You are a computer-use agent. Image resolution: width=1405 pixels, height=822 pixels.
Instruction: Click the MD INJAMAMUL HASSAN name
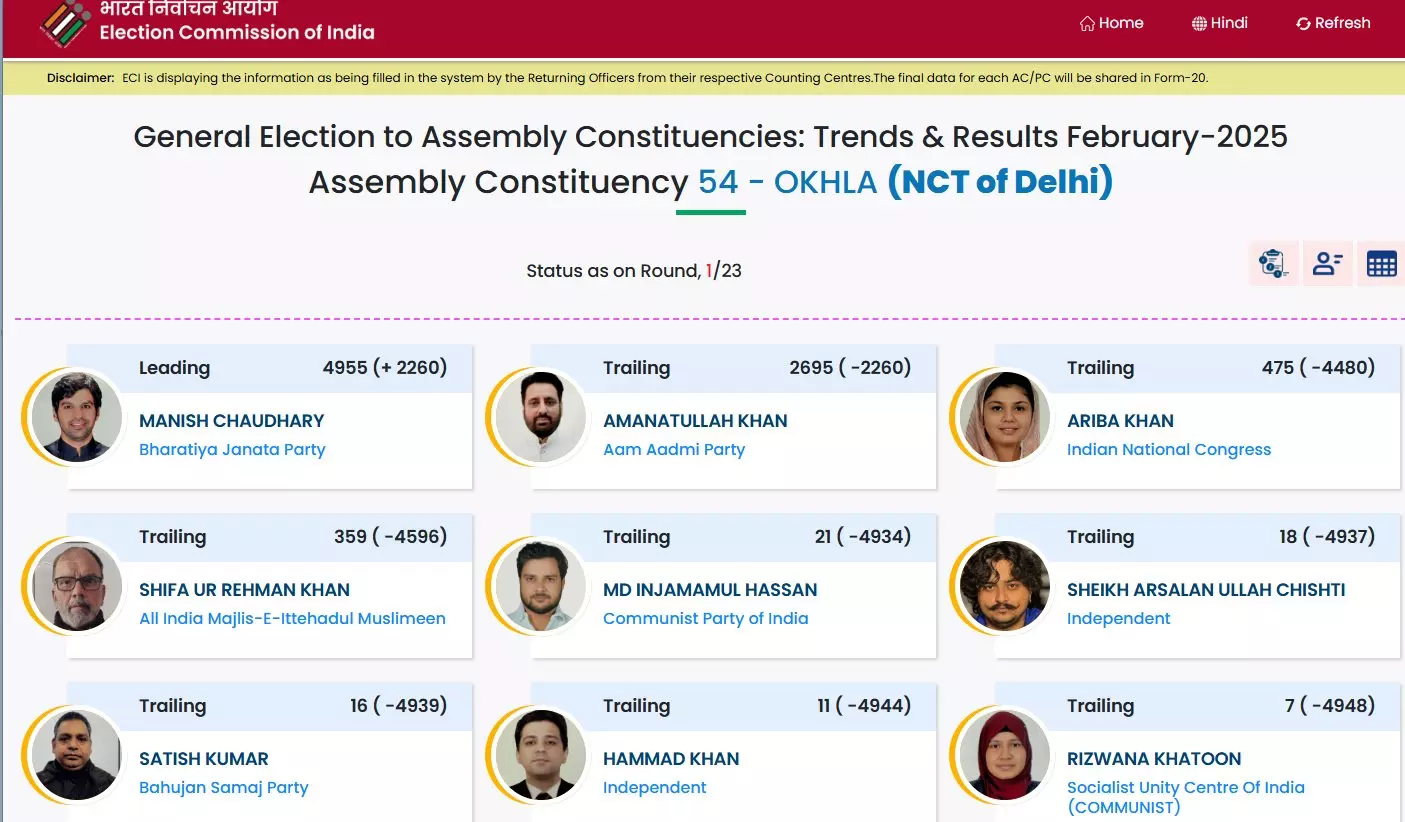pos(710,590)
